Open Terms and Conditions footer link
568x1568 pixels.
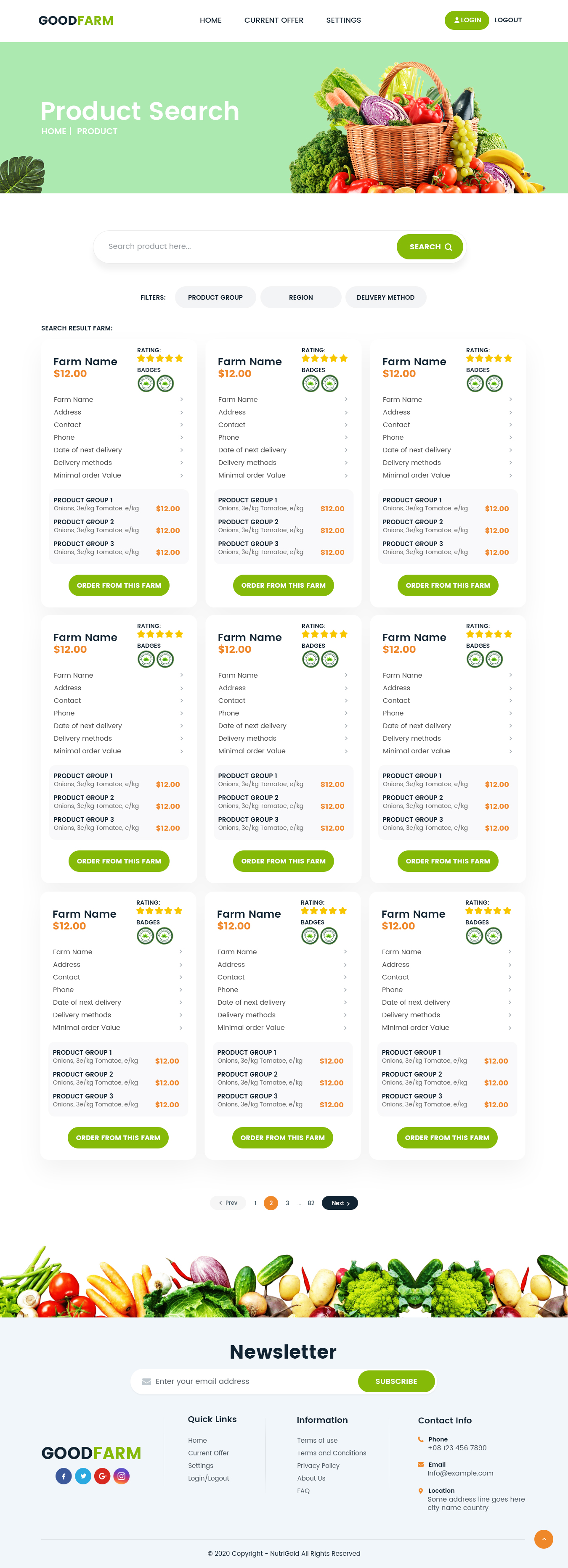coord(332,1453)
